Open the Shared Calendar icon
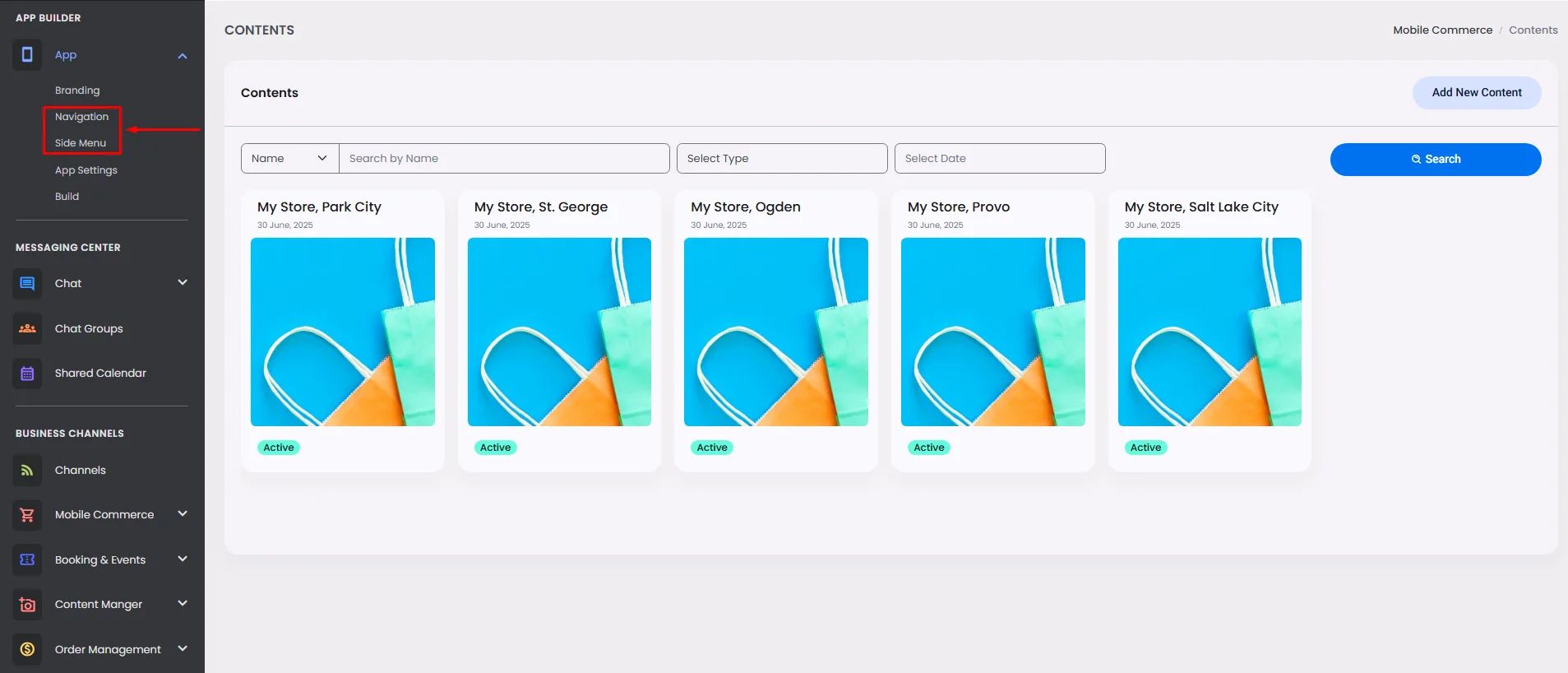The width and height of the screenshot is (1568, 673). (27, 374)
